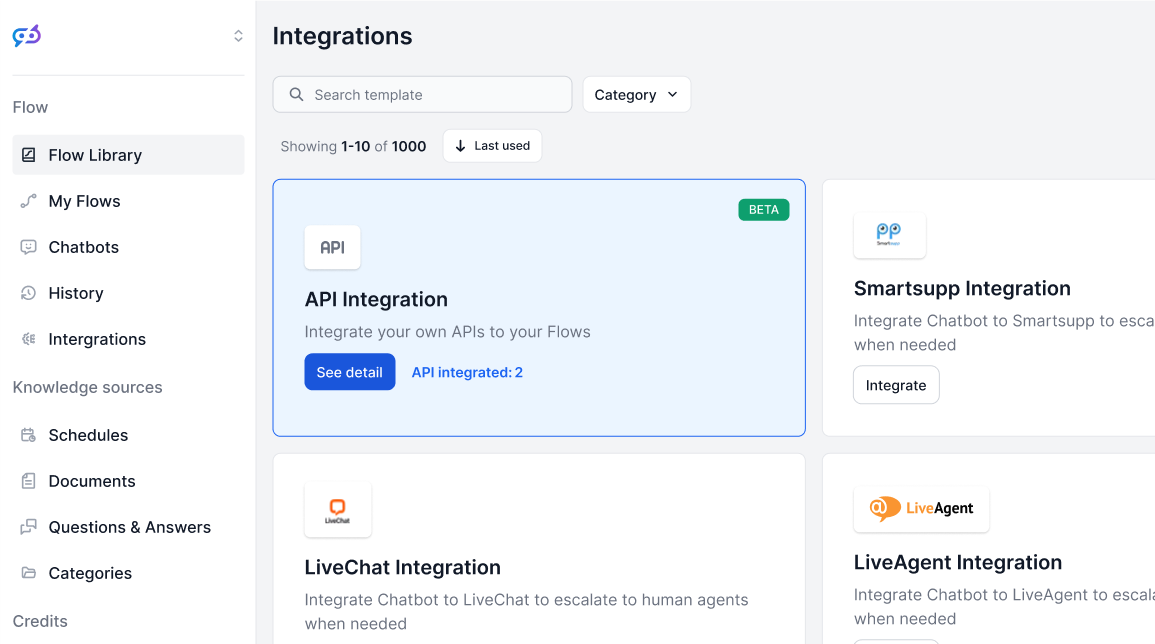Viewport: 1155px width, 644px height.
Task: Click Integrate on Smartsupp Integration
Action: (895, 384)
